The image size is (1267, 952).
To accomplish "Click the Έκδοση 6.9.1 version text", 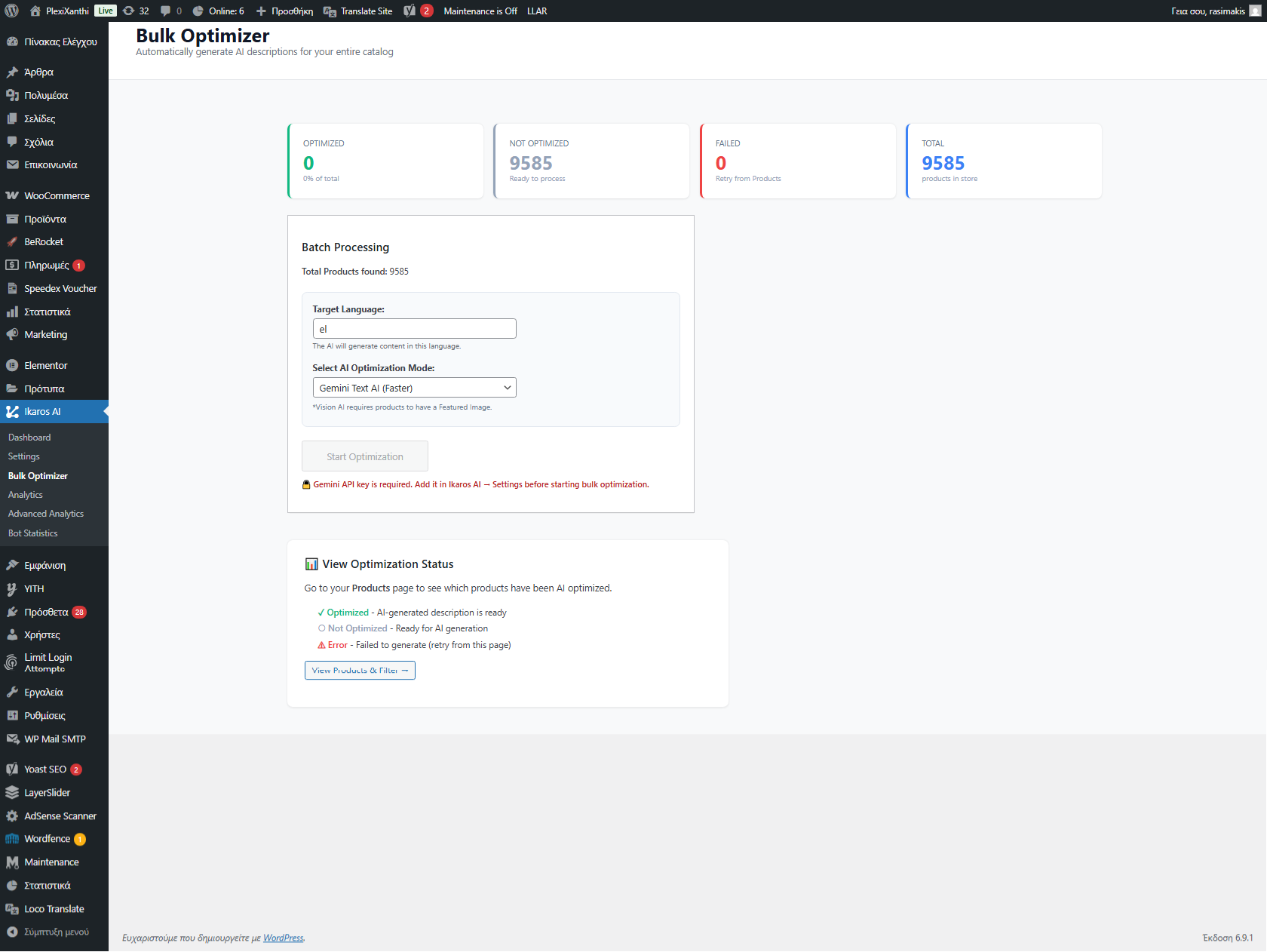I will (1228, 938).
